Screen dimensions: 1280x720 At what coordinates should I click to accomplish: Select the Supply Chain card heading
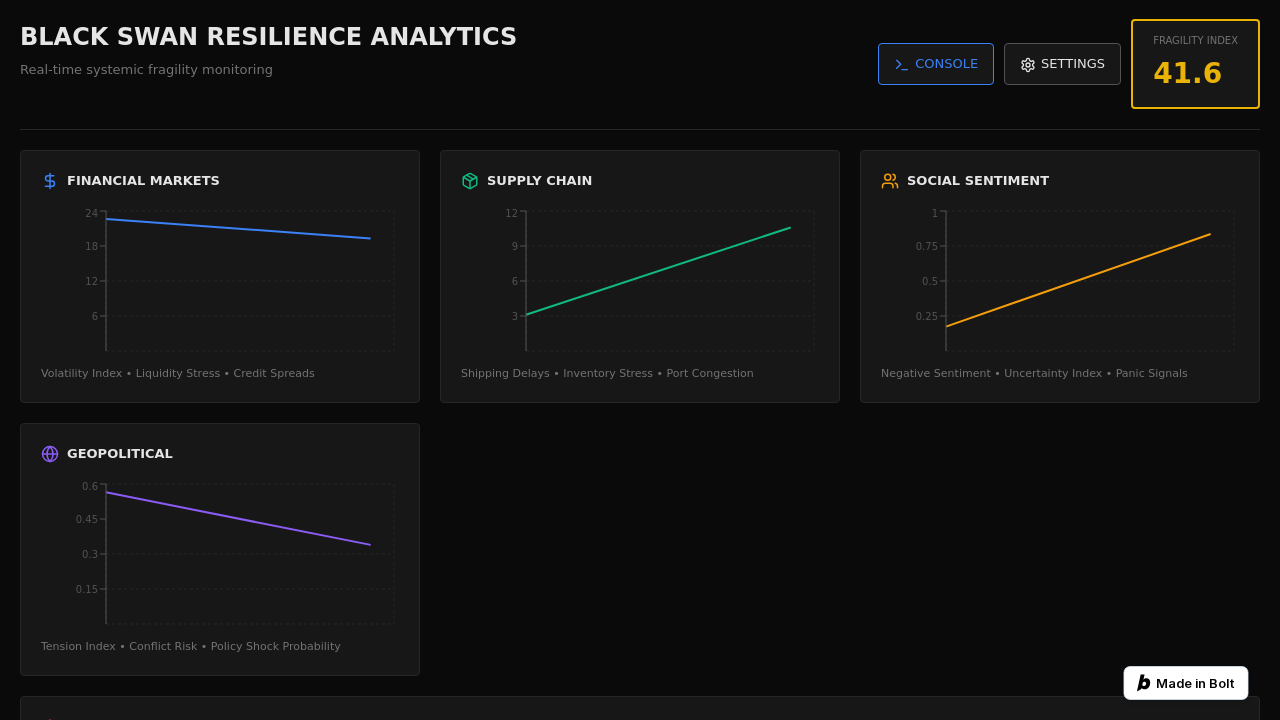[539, 181]
